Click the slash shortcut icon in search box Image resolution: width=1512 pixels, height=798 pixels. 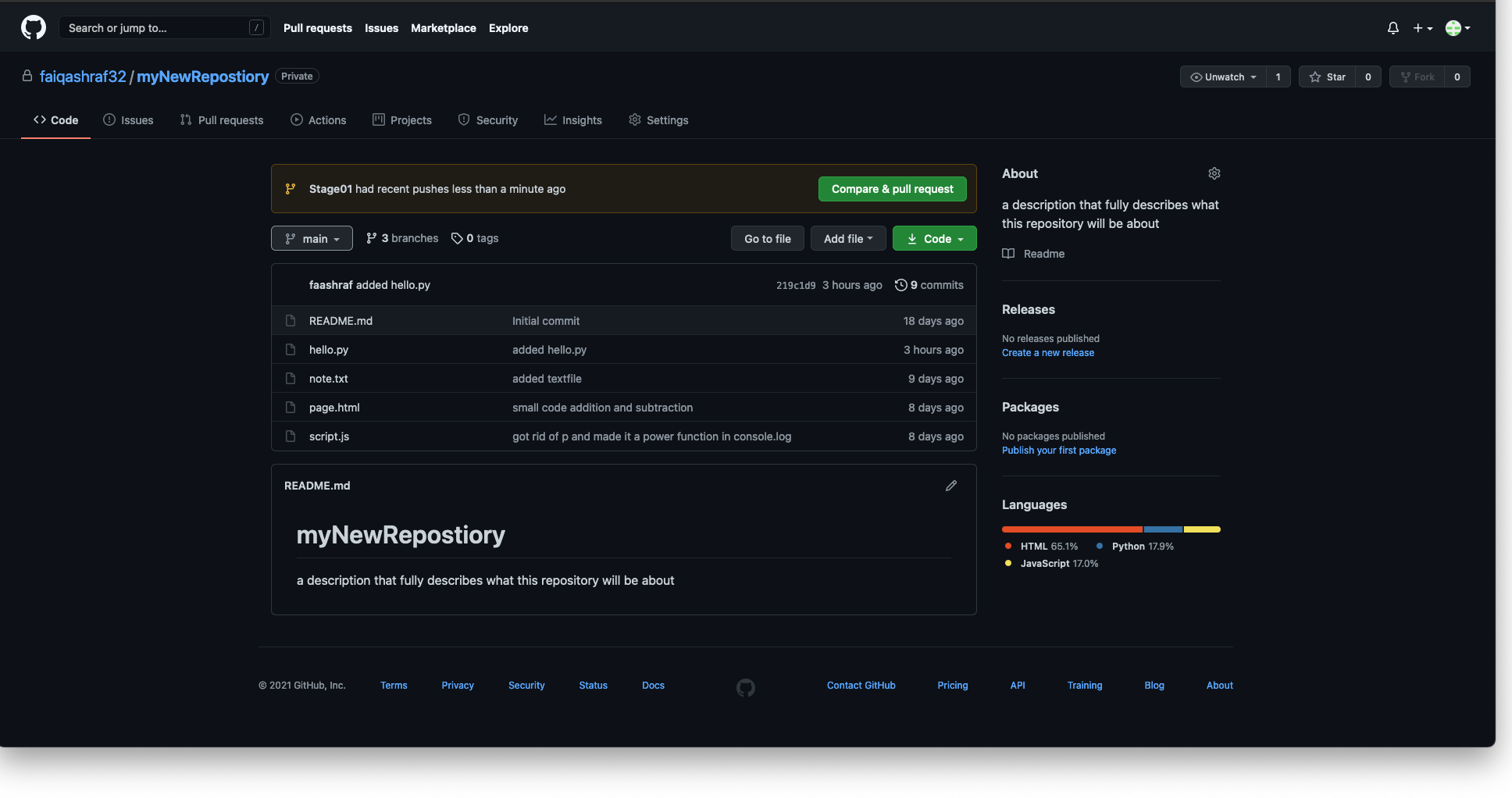(256, 28)
